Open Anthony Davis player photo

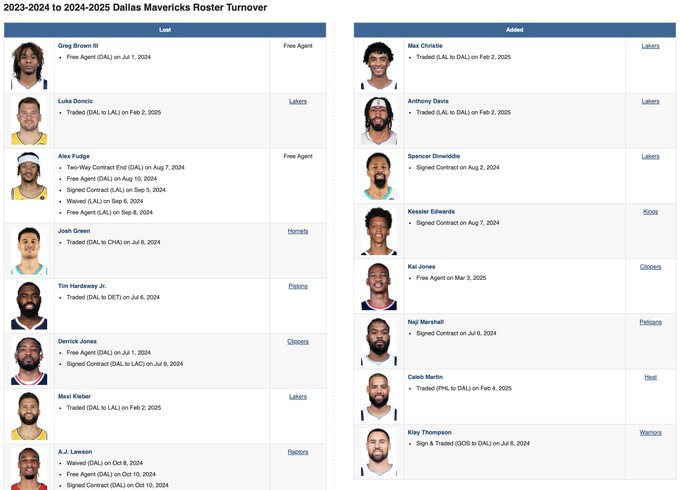pos(379,121)
